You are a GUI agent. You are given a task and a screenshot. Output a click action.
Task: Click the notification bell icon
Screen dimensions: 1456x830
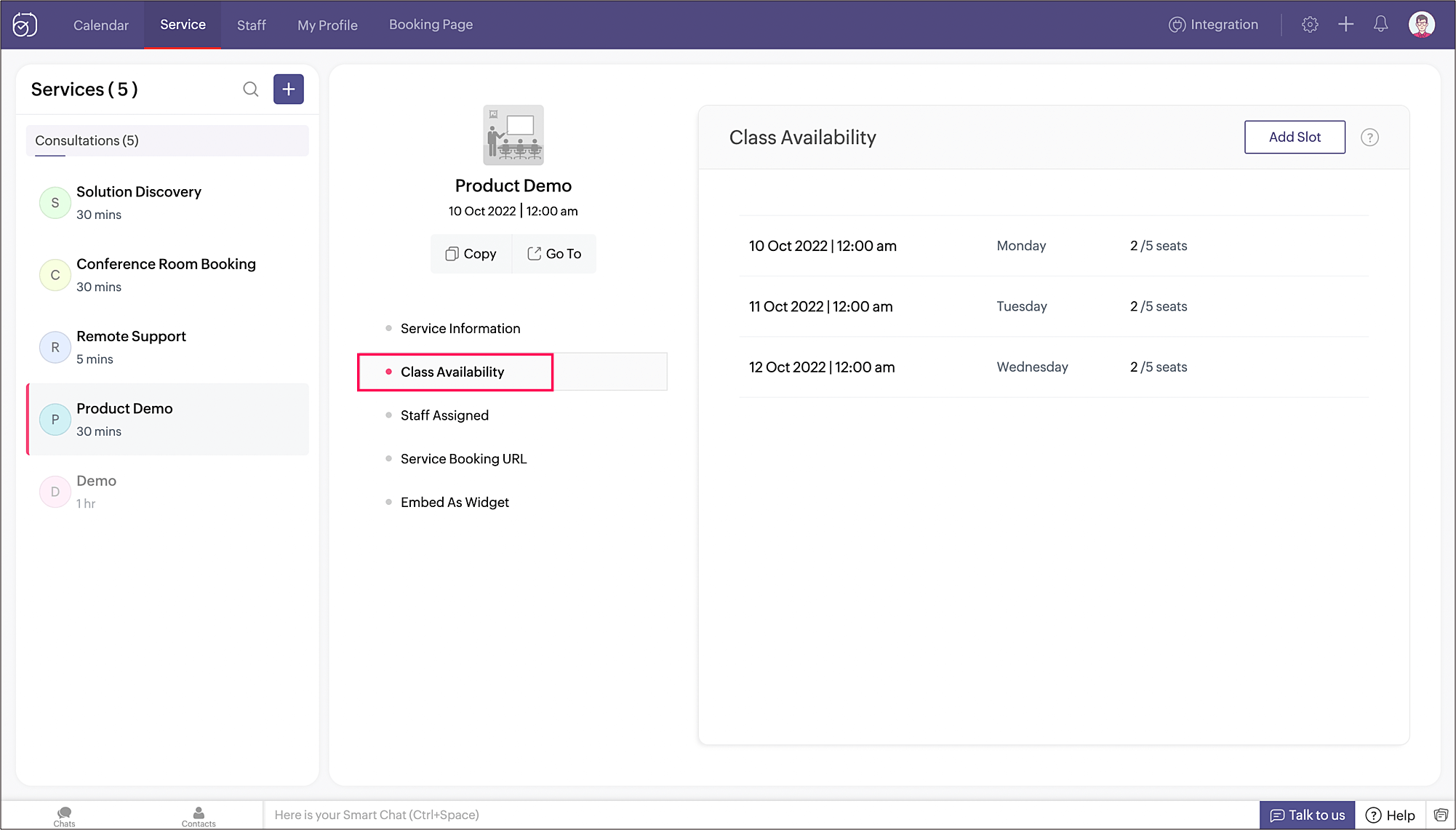pyautogui.click(x=1380, y=25)
